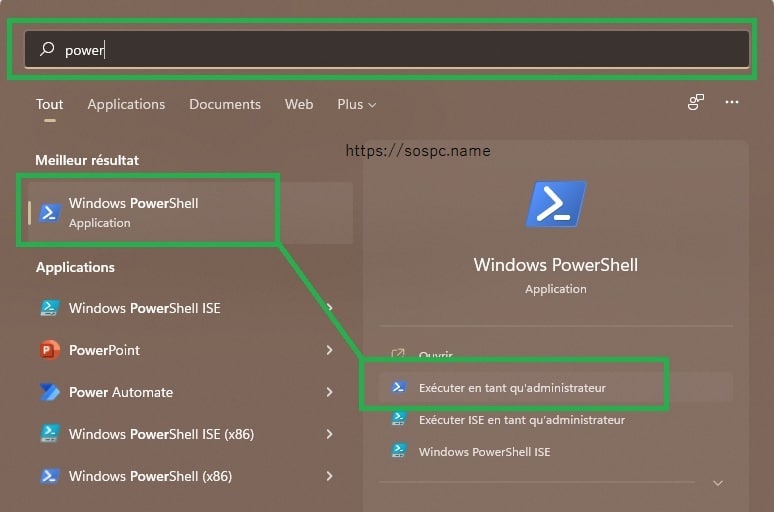Expand the Plus filter dropdown
This screenshot has height=512, width=774.
356,105
